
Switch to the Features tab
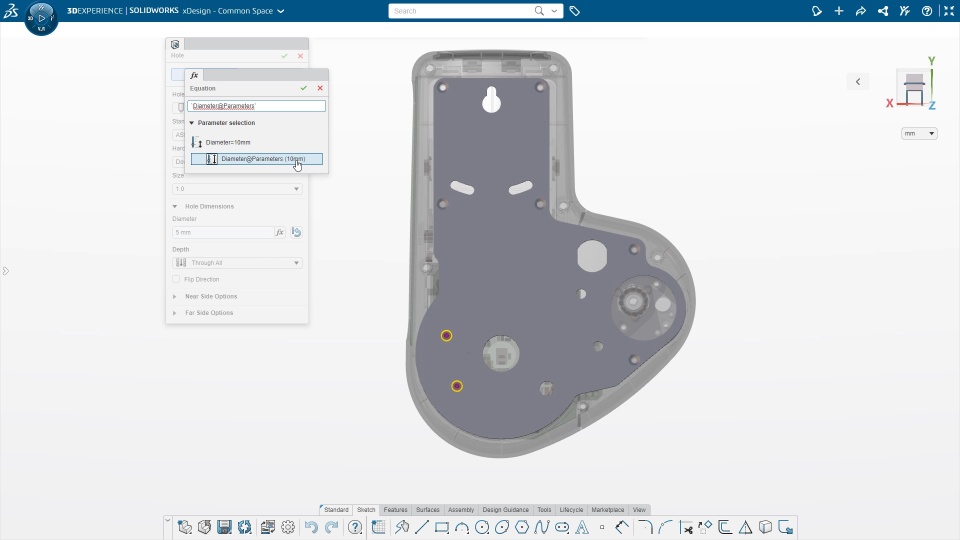click(396, 510)
